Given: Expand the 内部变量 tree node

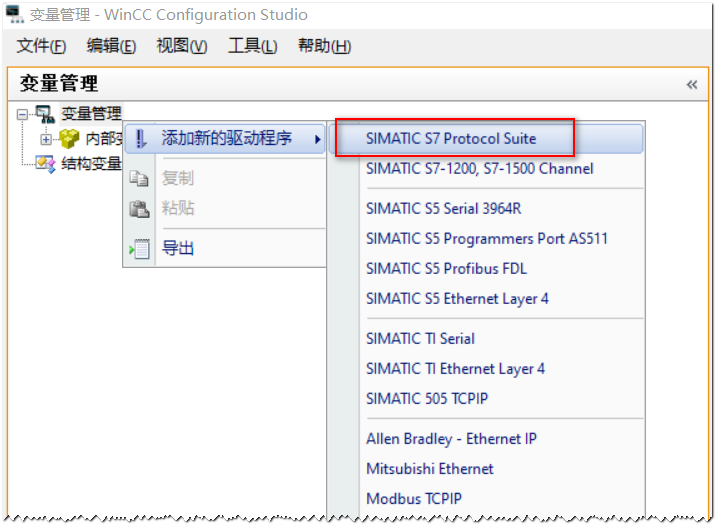Looking at the screenshot, I should pyautogui.click(x=46, y=139).
